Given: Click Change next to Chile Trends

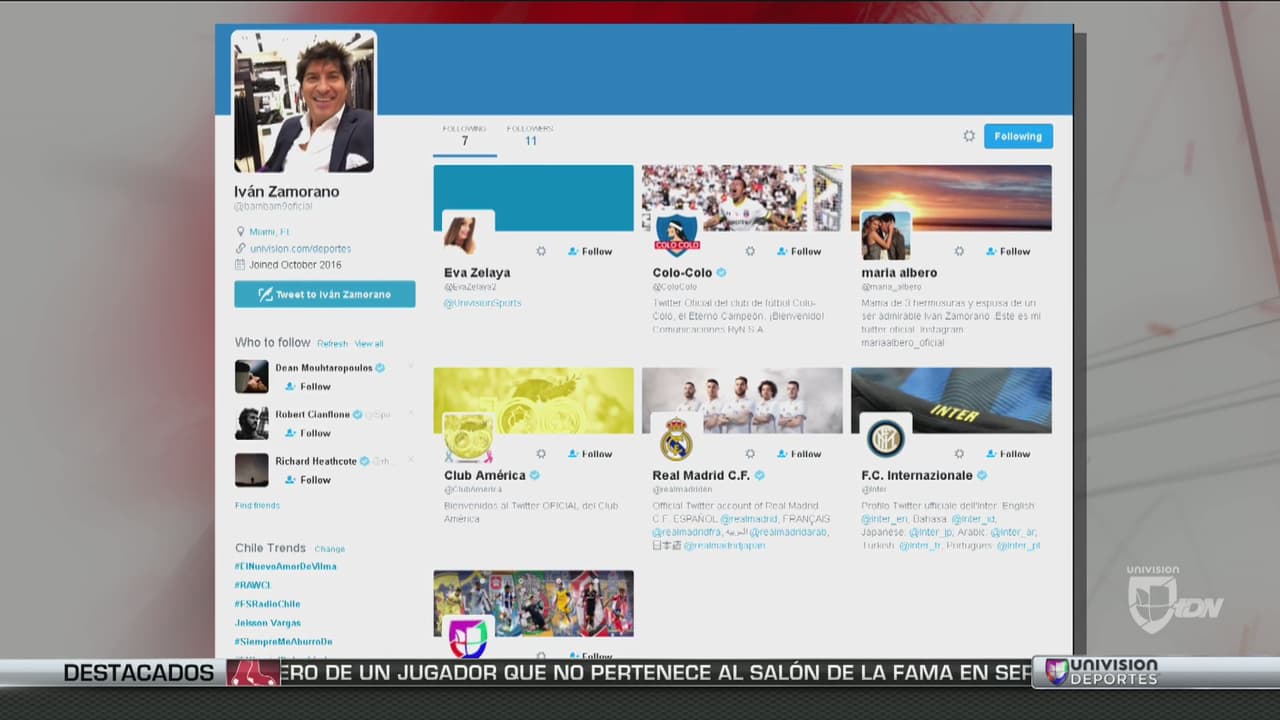Looking at the screenshot, I should pyautogui.click(x=329, y=549).
